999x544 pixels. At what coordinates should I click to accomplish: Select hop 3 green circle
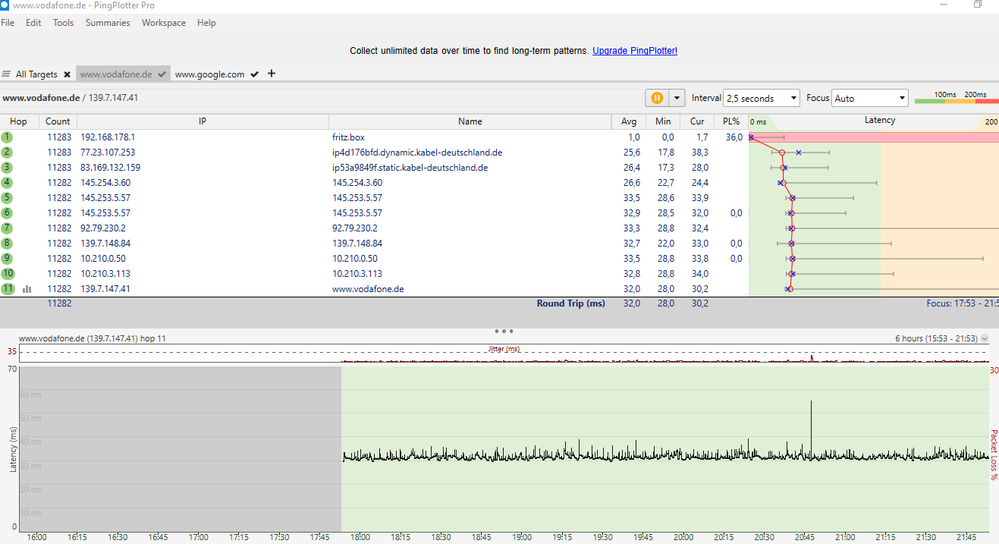7,168
